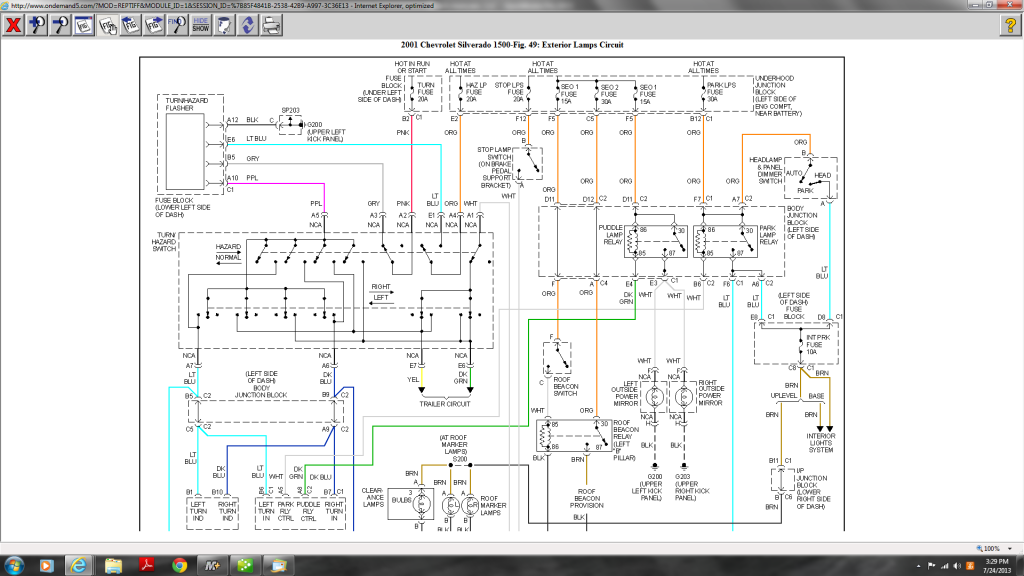Screen dimensions: 1024x576
Task: Go to the previous figure
Action: (x=131, y=25)
